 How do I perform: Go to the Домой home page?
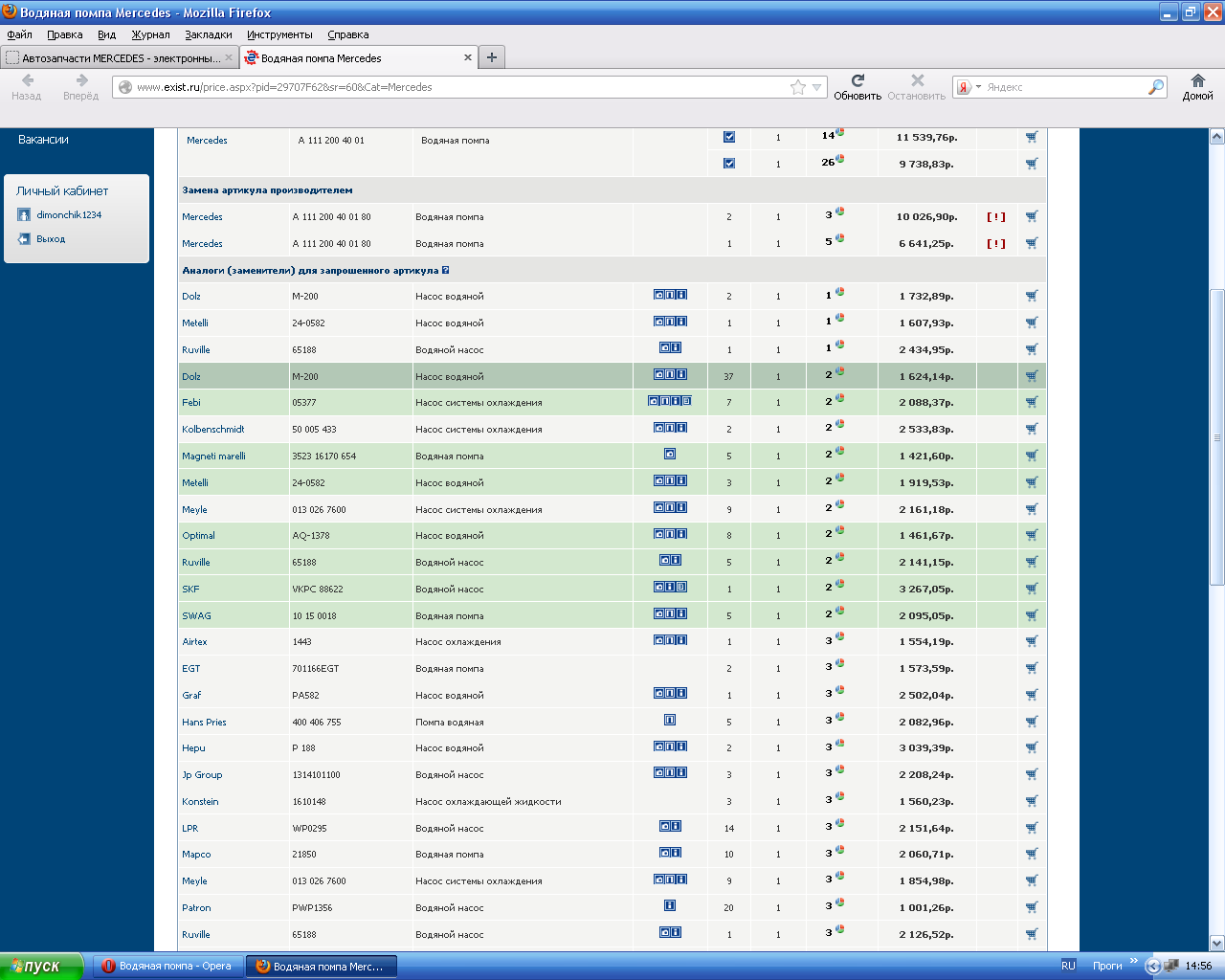coord(1197,87)
